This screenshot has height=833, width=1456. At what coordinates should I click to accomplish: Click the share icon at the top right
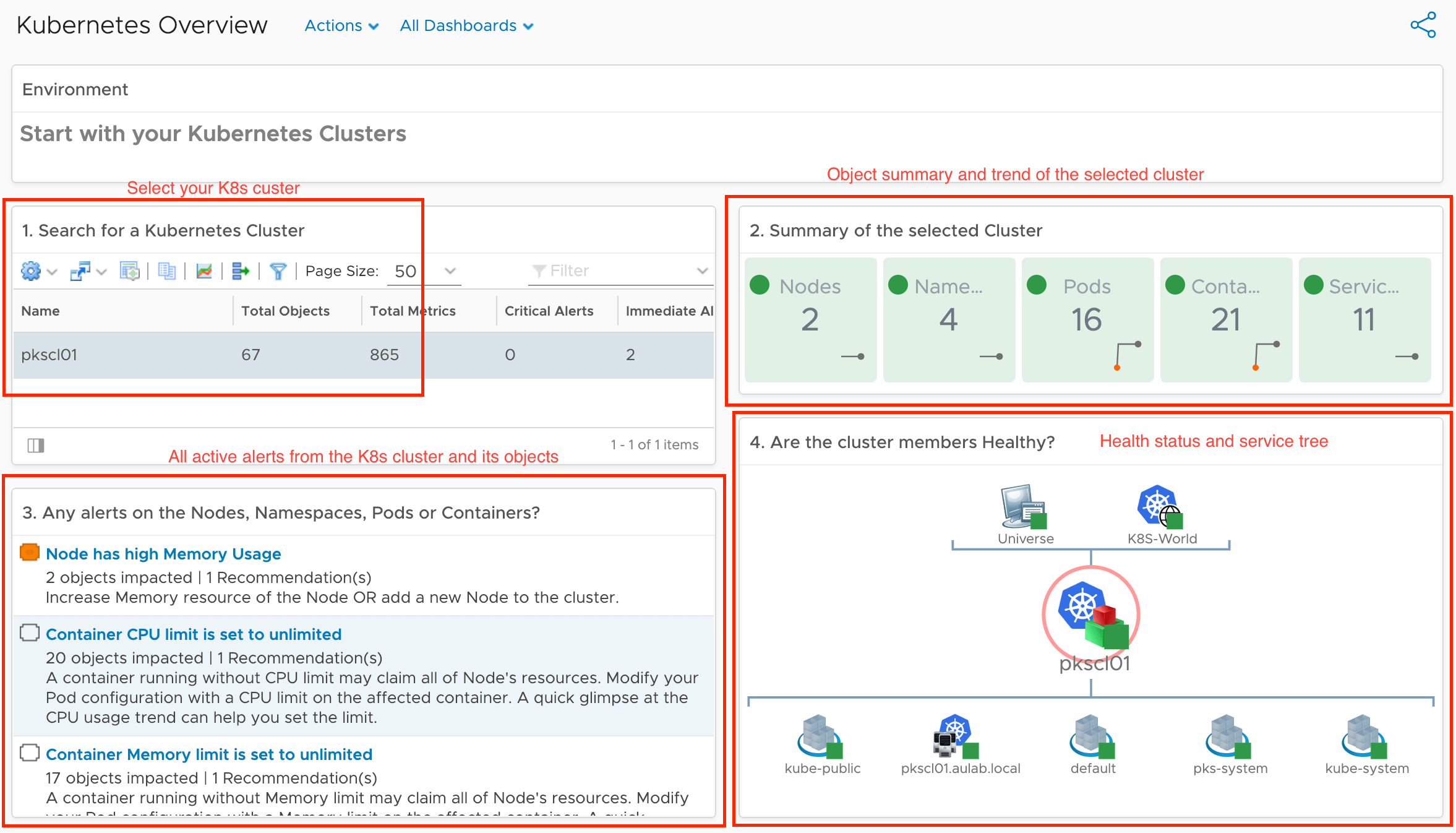(x=1424, y=25)
